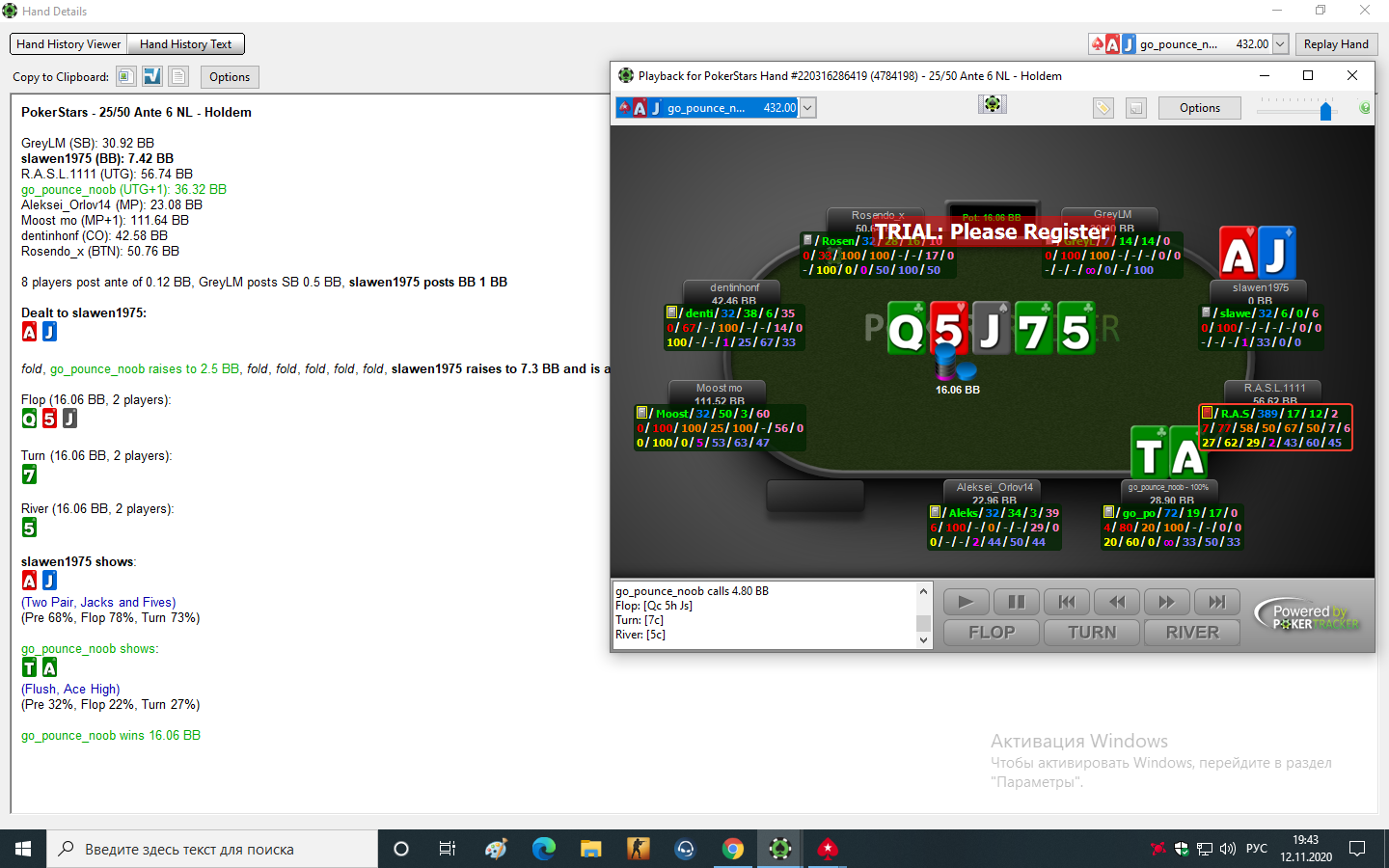The width and height of the screenshot is (1389, 868).
Task: Jump to RIVER street in replayer
Action: [x=1192, y=633]
